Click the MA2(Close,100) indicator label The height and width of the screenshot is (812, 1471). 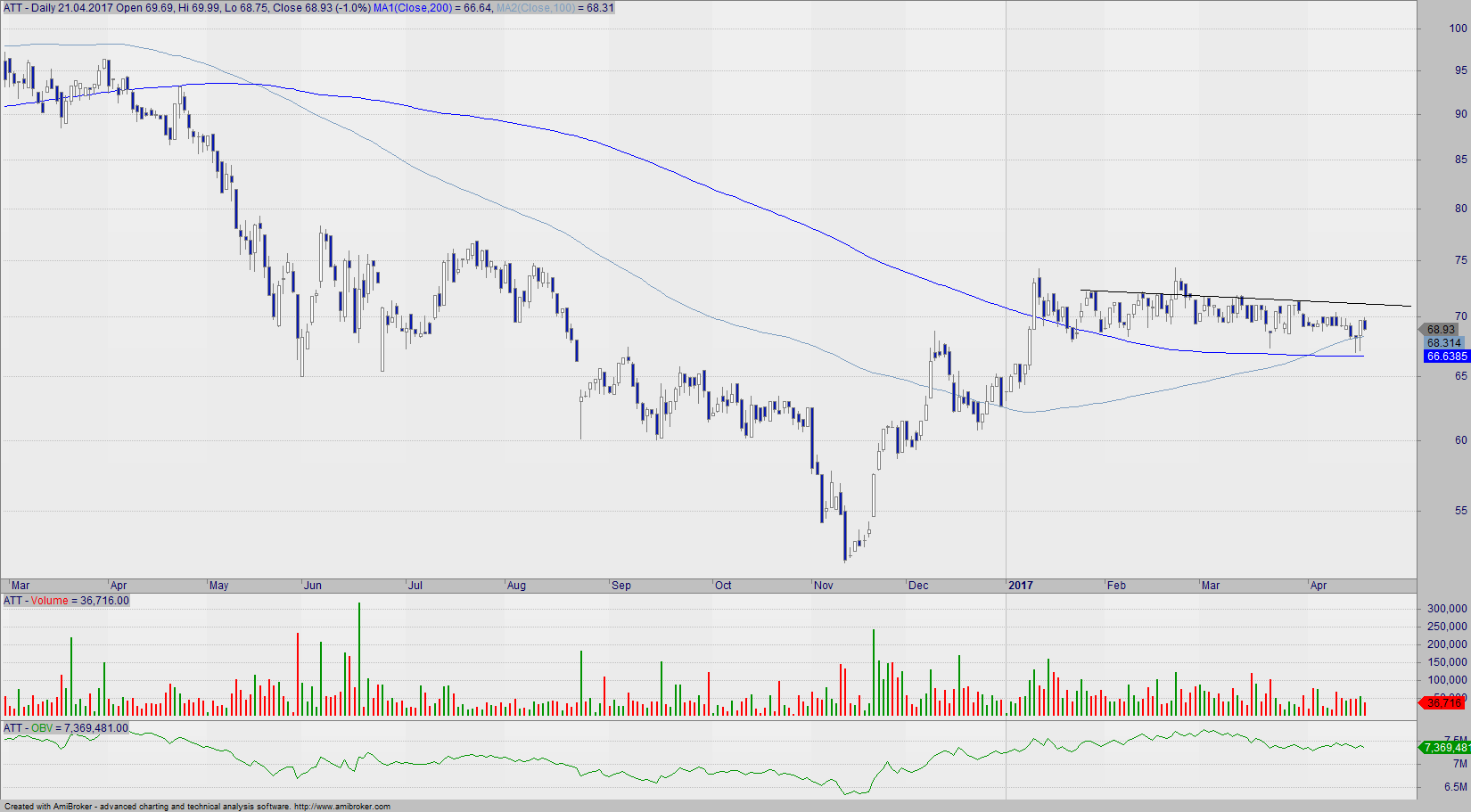pos(535,8)
